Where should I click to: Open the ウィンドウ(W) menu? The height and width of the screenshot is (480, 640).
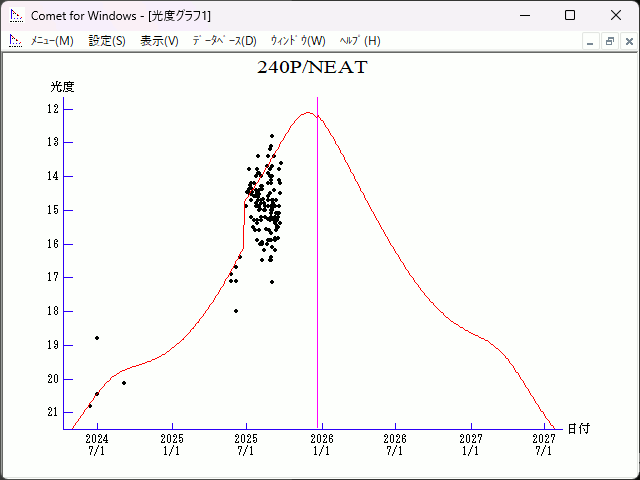point(298,41)
